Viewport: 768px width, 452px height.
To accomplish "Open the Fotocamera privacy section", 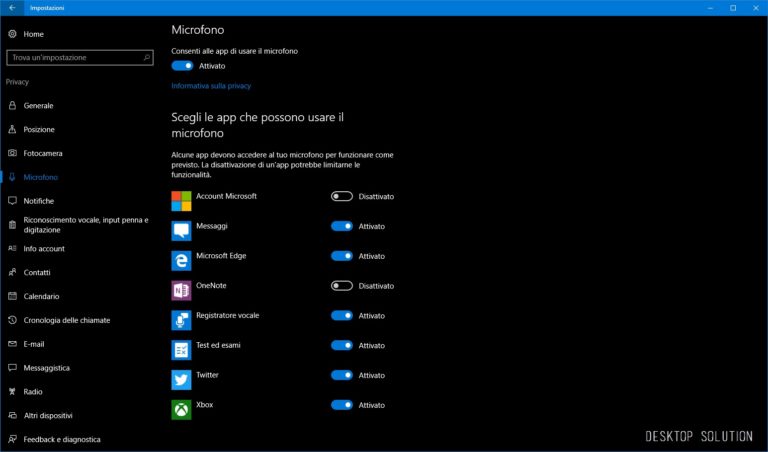I will point(43,153).
